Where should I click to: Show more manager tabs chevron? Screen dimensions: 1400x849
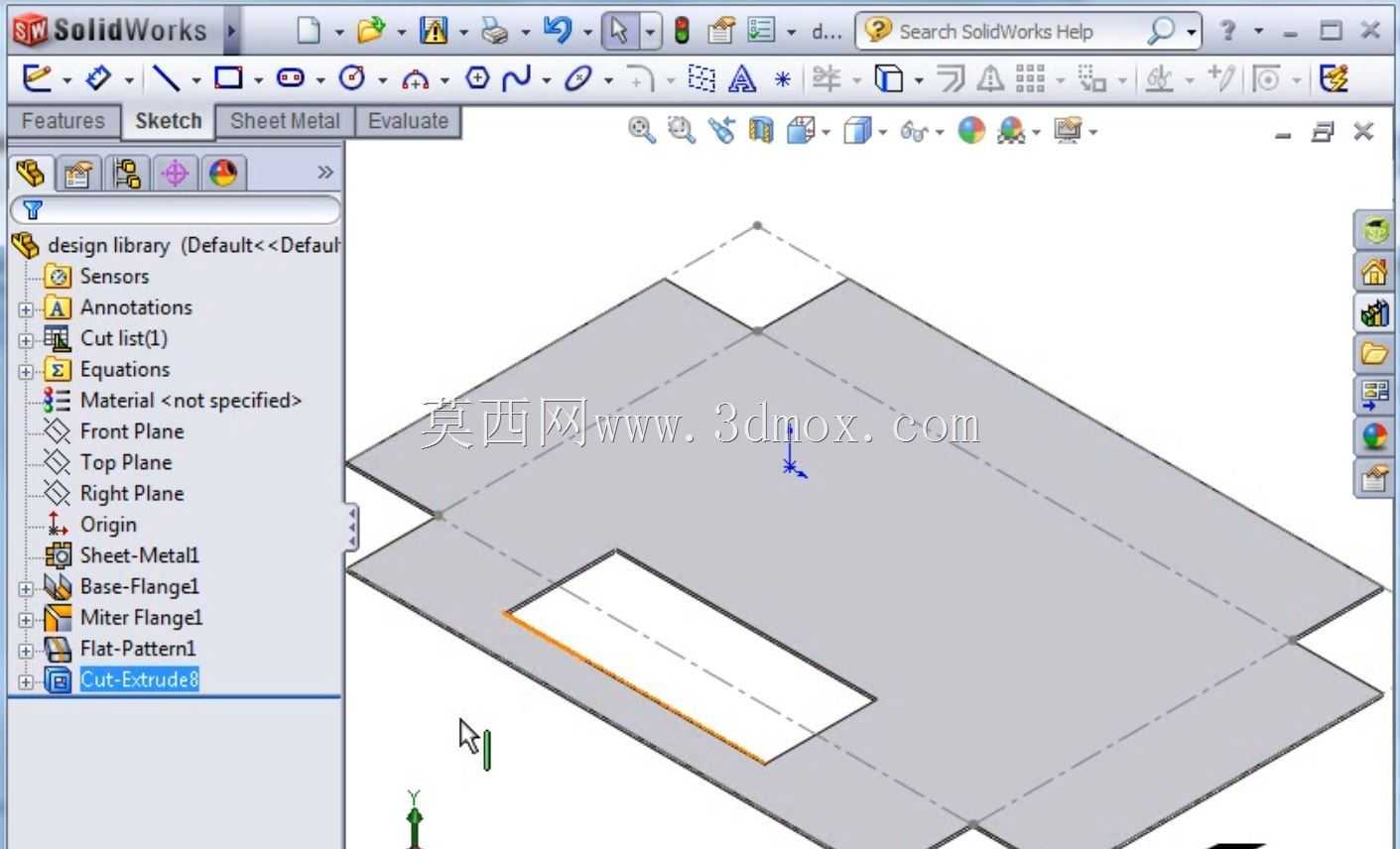[325, 173]
